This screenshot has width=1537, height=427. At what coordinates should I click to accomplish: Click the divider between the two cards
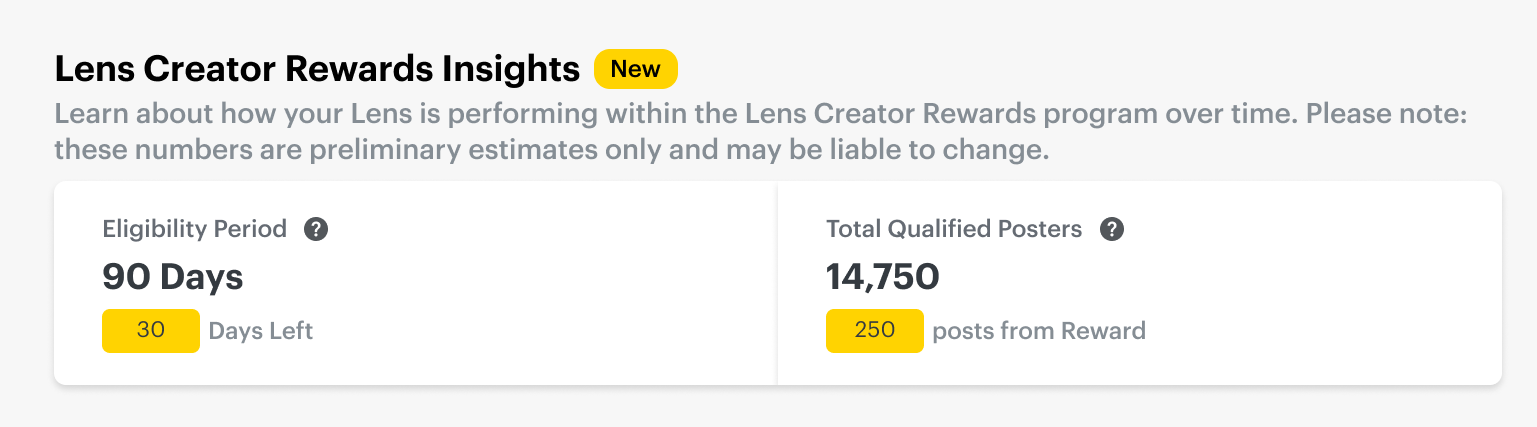click(x=777, y=283)
